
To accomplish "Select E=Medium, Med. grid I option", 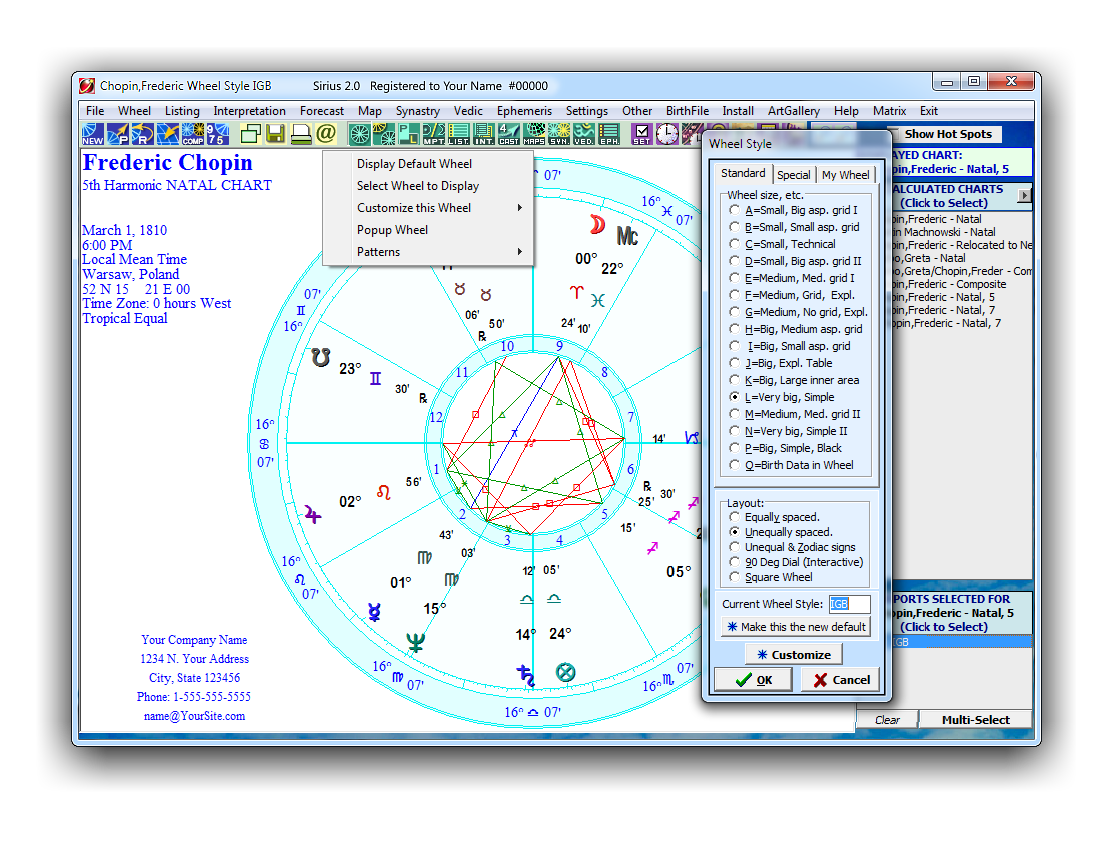I will click(792, 278).
